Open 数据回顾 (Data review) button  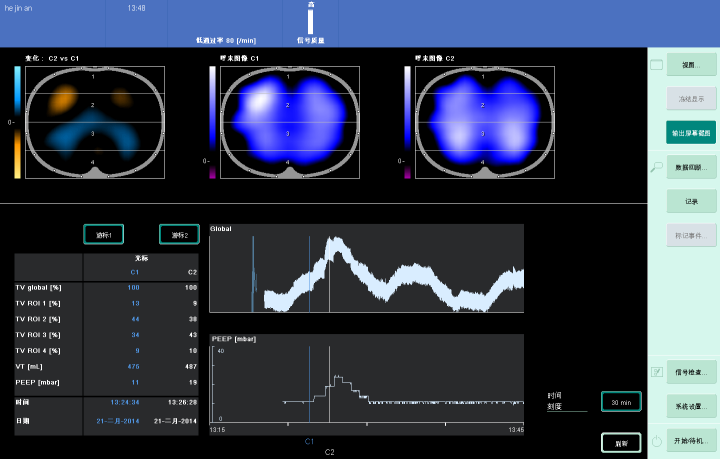pyautogui.click(x=691, y=168)
